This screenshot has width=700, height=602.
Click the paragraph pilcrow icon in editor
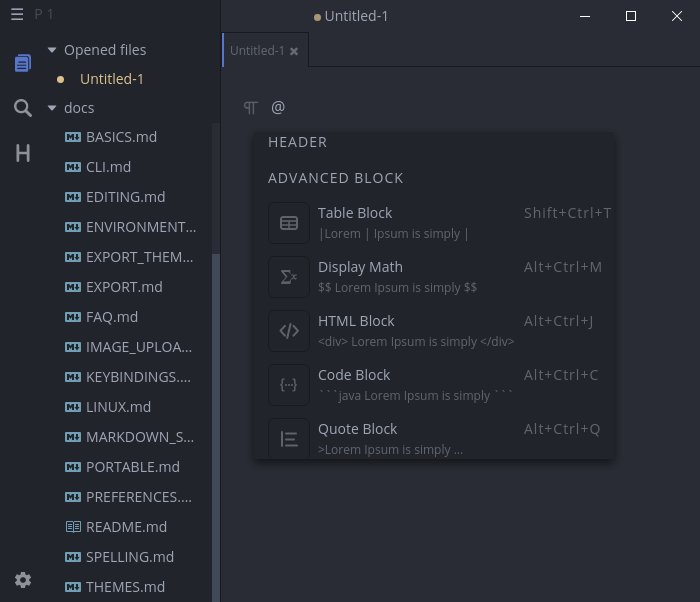click(250, 108)
